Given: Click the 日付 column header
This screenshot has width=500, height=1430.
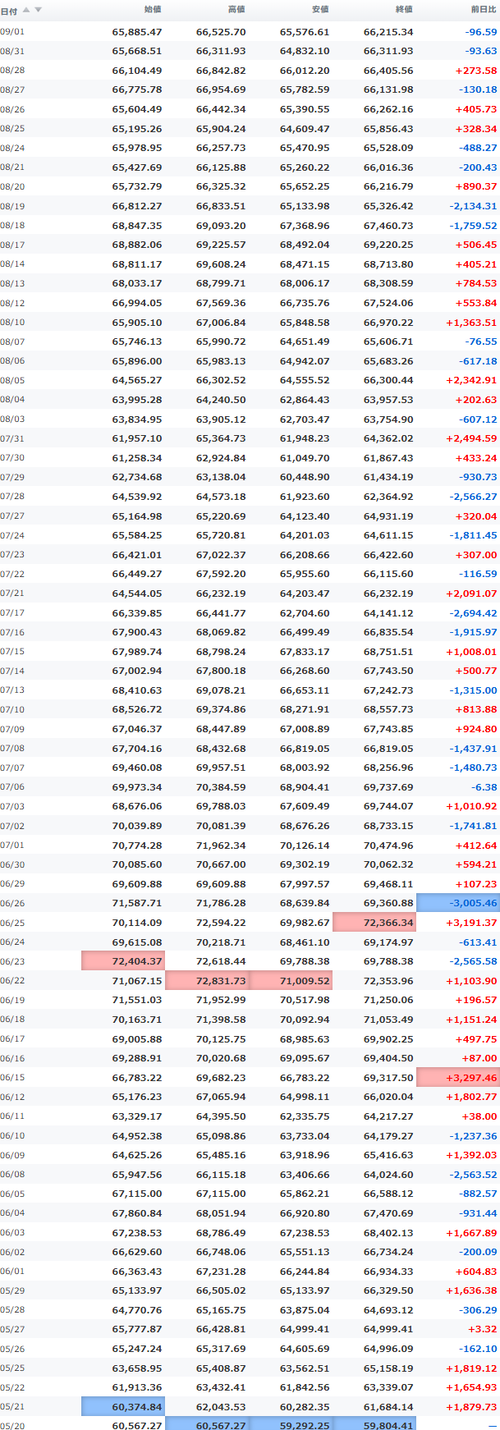Looking at the screenshot, I should click(x=9, y=10).
